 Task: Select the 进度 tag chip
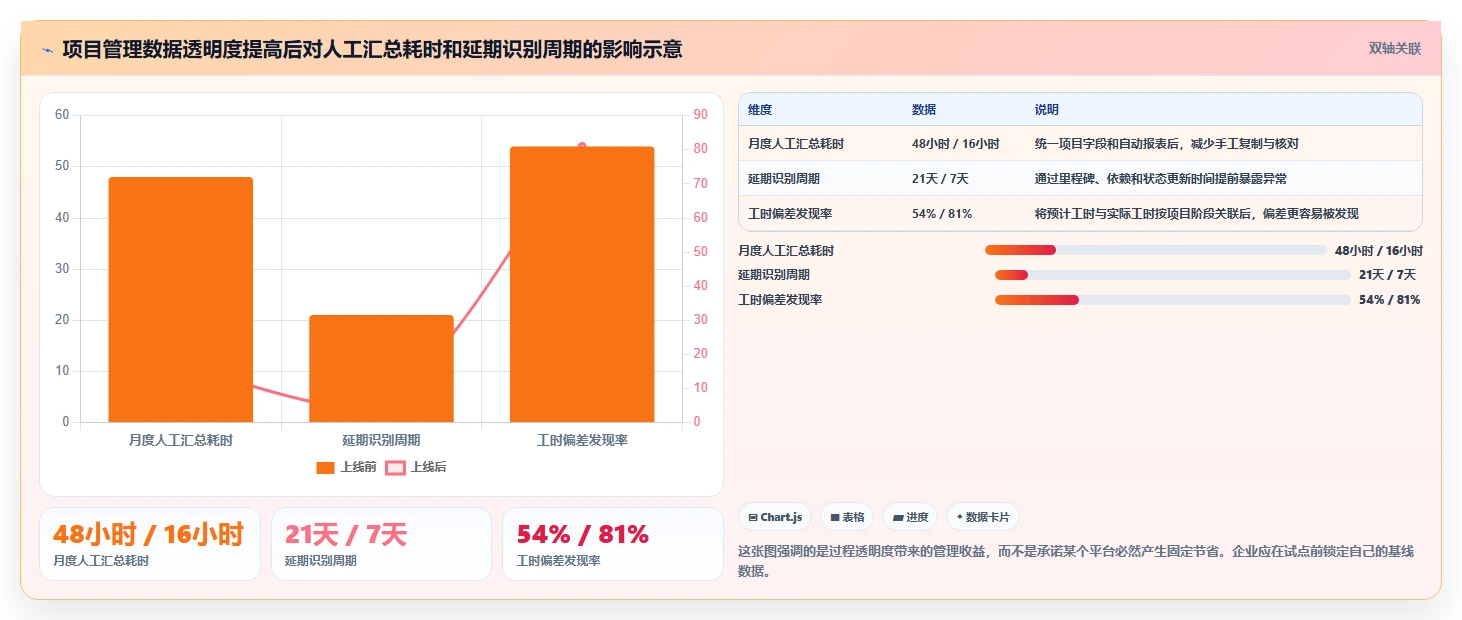click(910, 517)
